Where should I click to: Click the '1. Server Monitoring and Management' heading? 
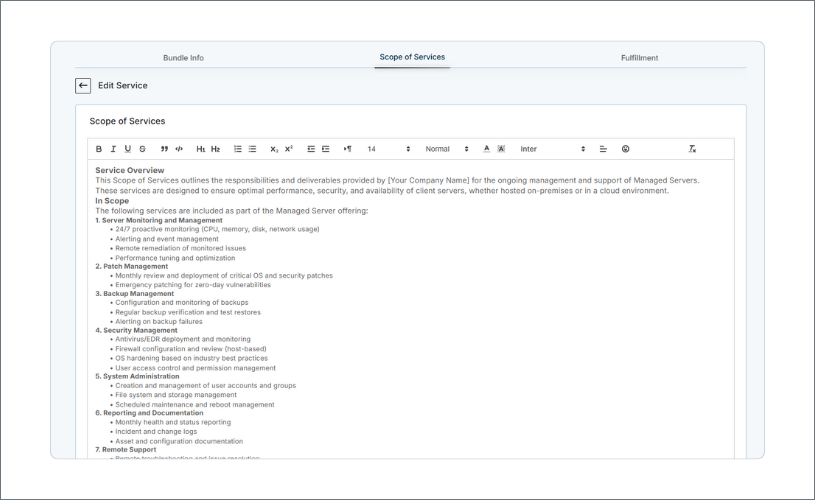click(x=159, y=220)
